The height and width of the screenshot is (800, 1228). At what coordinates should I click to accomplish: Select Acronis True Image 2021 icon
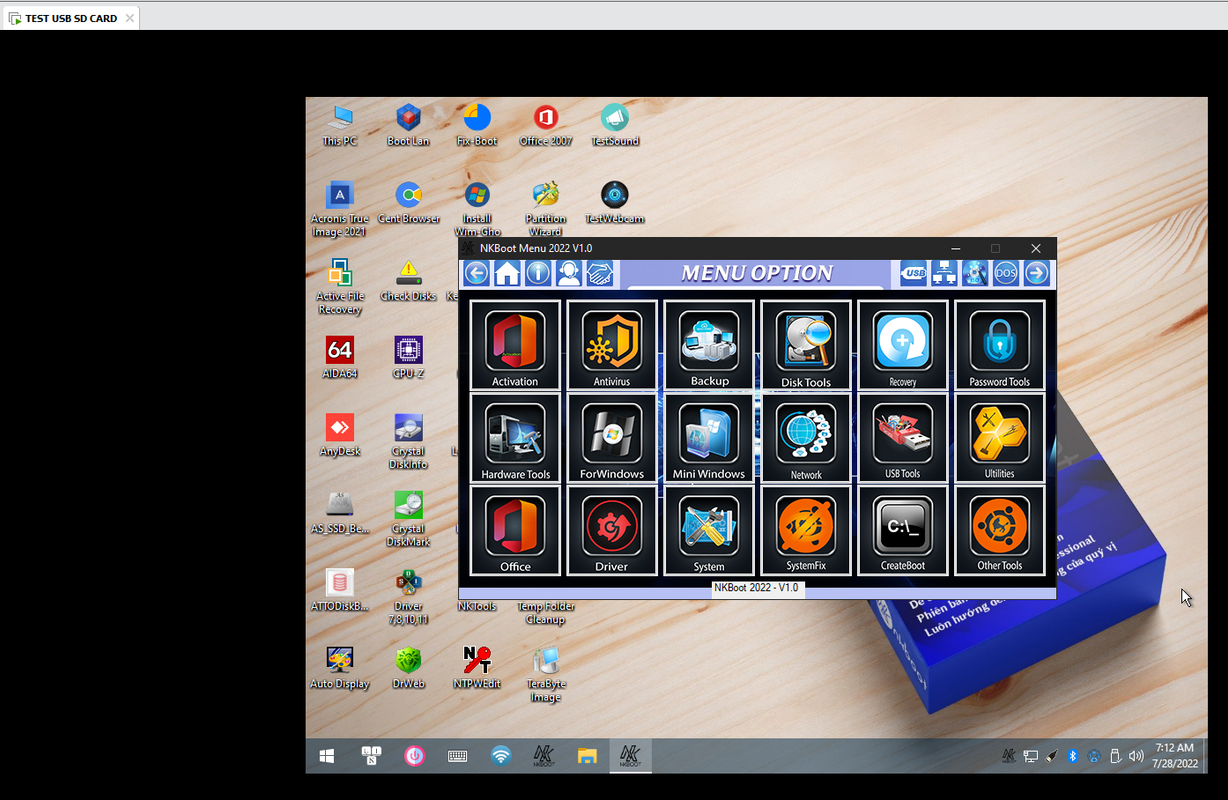(340, 209)
